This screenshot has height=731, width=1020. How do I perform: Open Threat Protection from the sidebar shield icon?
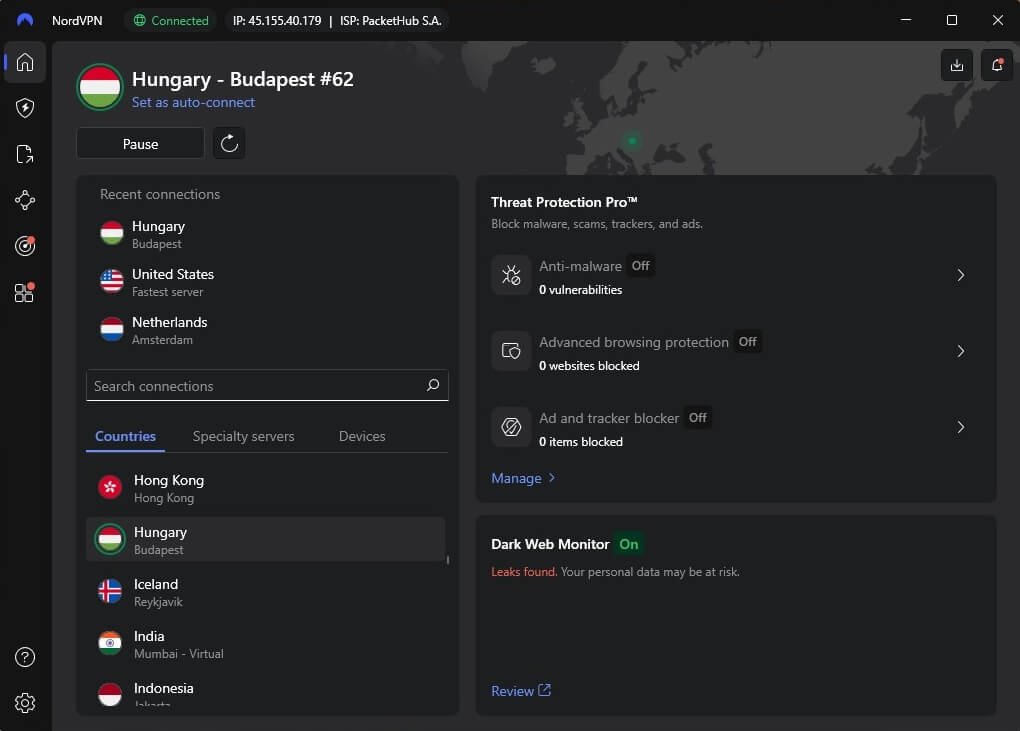[x=24, y=108]
